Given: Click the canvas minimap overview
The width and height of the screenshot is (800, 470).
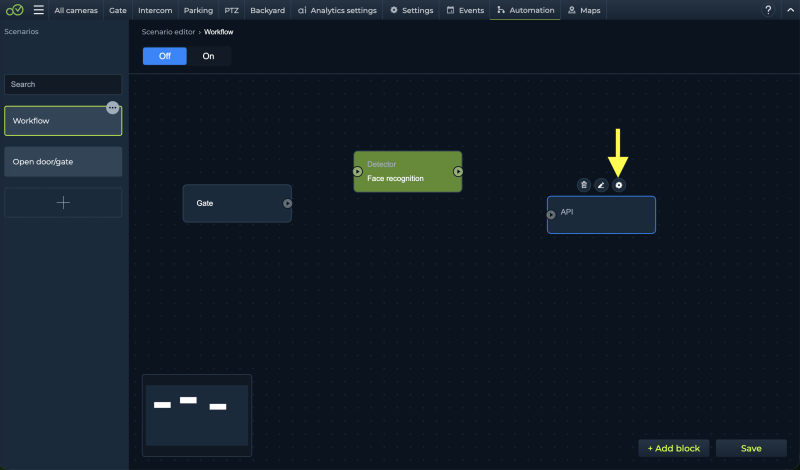Looking at the screenshot, I should coord(197,415).
